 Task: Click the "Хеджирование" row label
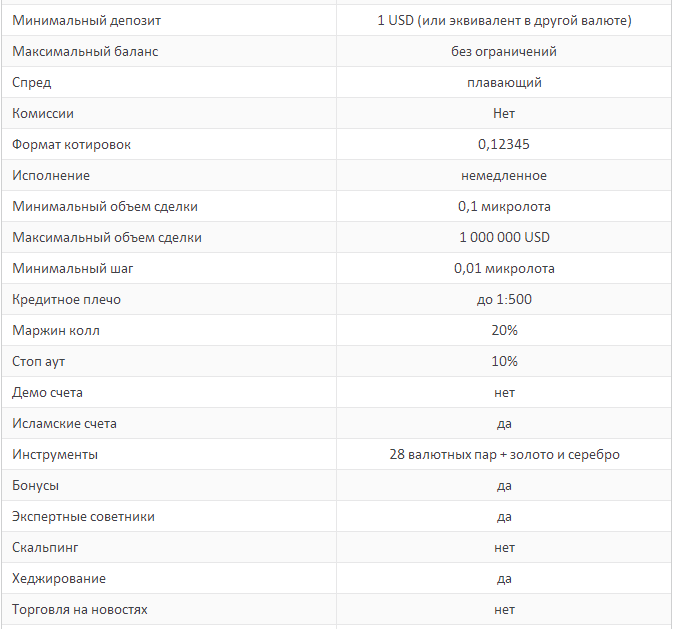click(59, 578)
